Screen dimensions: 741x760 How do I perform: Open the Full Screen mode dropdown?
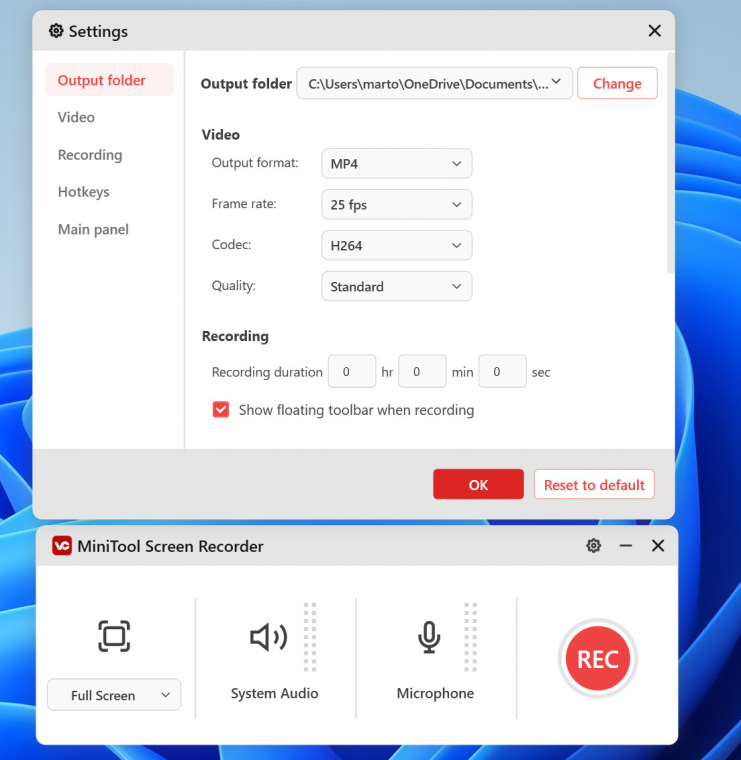[114, 695]
